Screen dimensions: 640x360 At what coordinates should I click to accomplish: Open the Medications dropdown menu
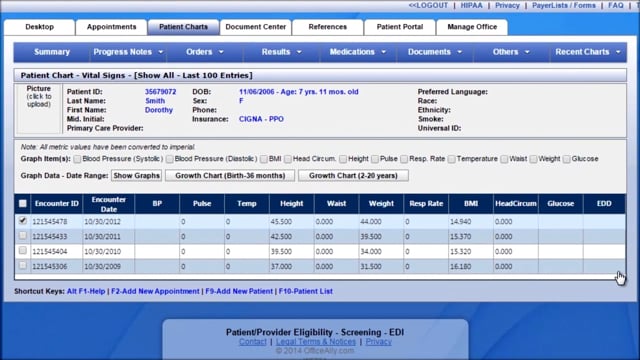pos(358,52)
